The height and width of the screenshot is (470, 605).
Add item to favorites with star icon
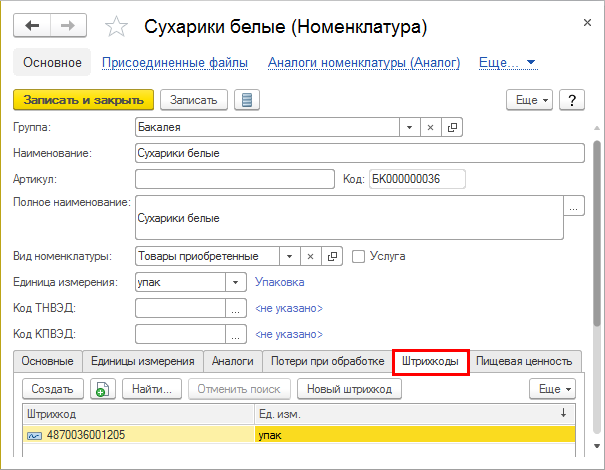pos(116,26)
